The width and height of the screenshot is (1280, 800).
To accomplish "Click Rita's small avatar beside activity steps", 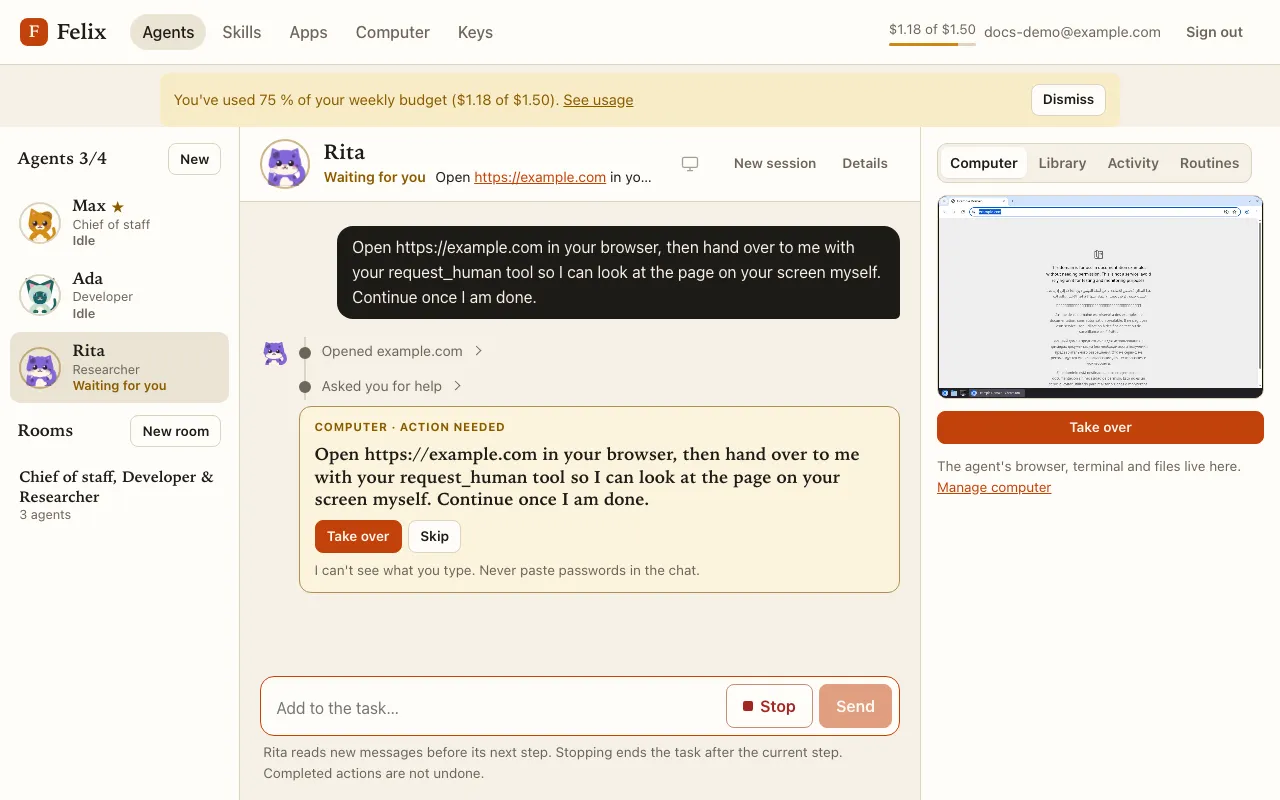I will pyautogui.click(x=275, y=352).
